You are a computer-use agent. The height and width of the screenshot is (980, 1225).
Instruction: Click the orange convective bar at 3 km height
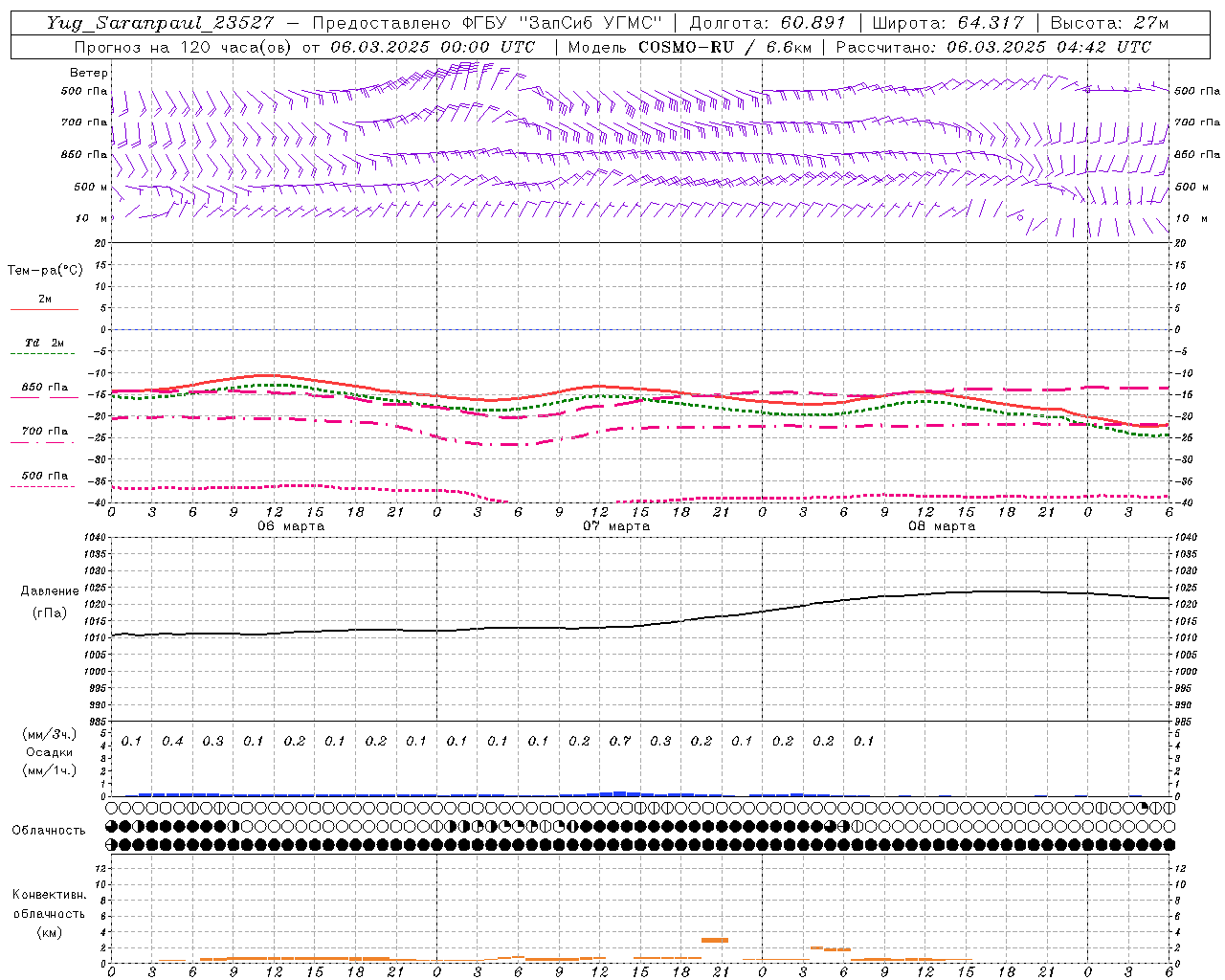[715, 940]
